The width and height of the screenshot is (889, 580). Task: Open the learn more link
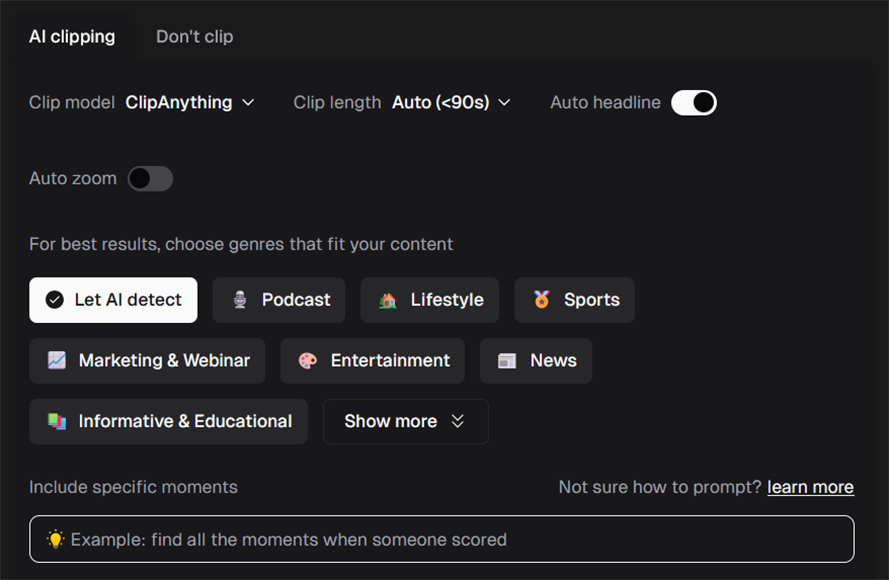[x=810, y=487]
